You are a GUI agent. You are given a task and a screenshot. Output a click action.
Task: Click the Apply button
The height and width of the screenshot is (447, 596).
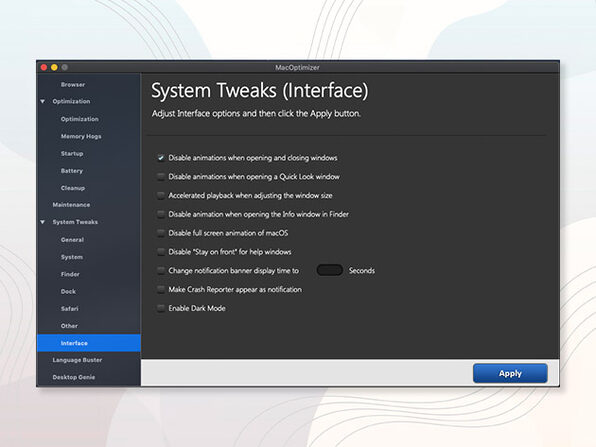[510, 373]
